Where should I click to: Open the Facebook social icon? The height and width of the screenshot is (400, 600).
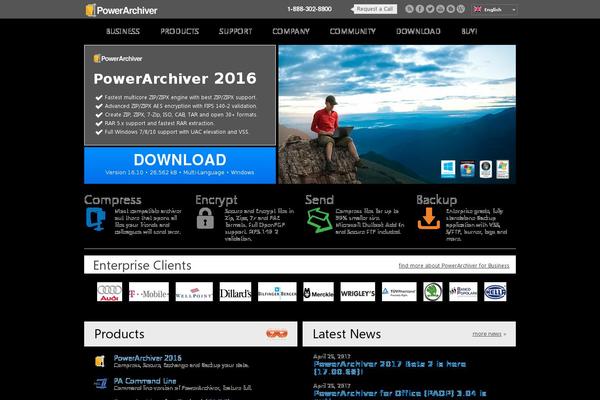tap(420, 9)
